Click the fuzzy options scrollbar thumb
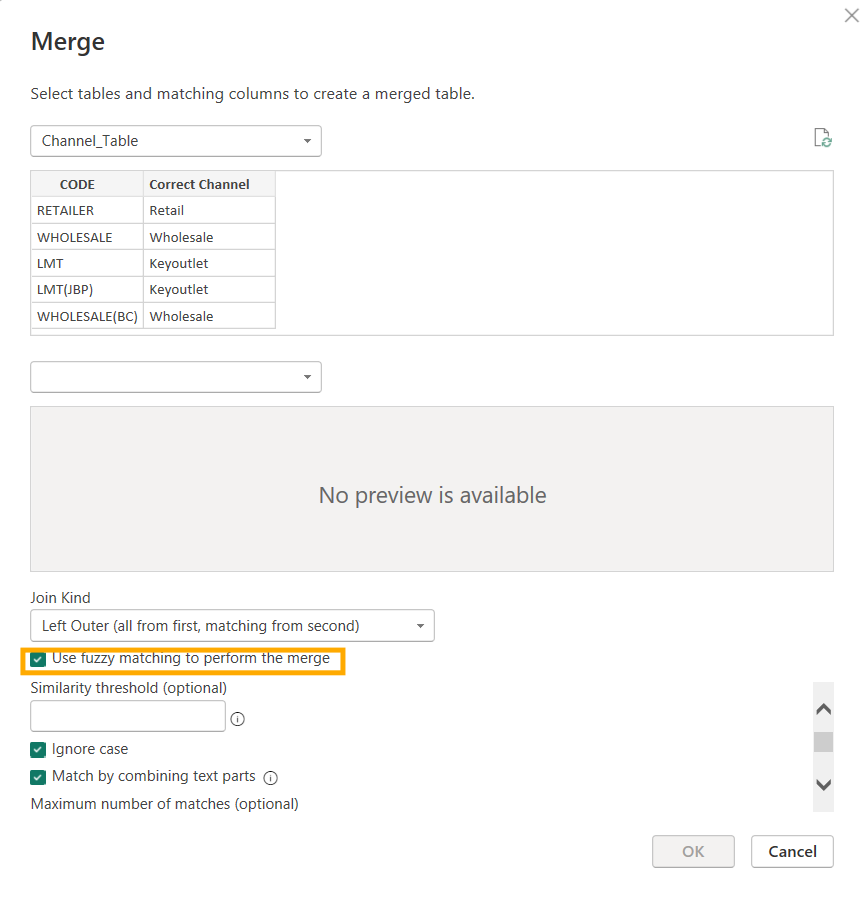 [823, 742]
